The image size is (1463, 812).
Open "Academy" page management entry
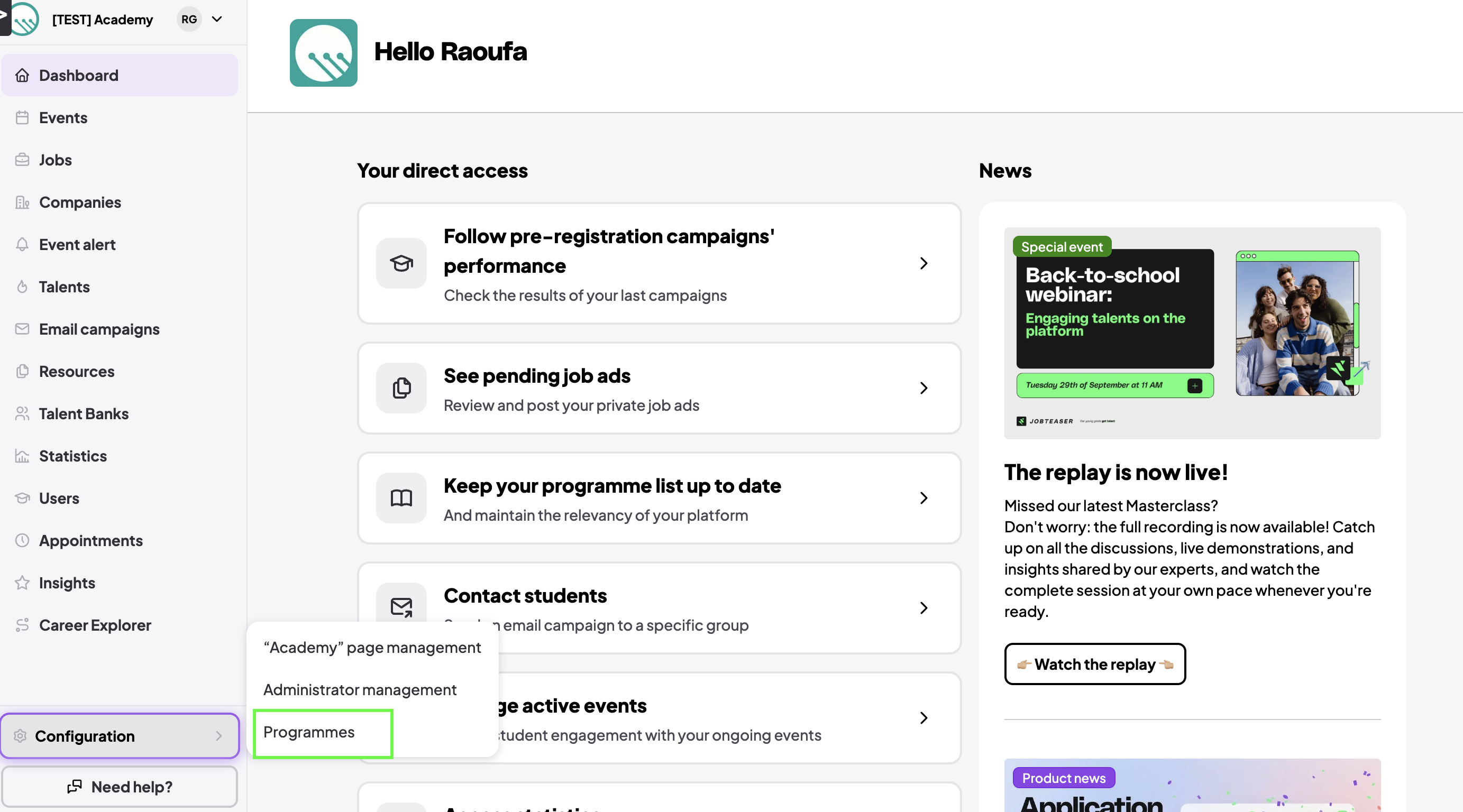[372, 648]
